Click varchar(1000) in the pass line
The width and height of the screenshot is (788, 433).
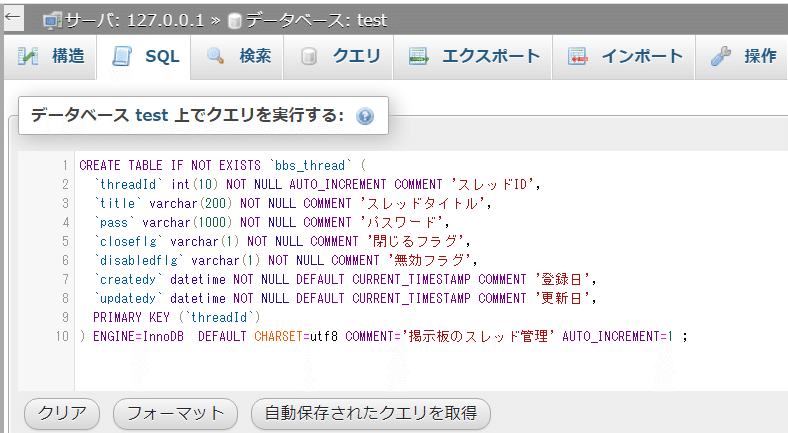[187, 223]
